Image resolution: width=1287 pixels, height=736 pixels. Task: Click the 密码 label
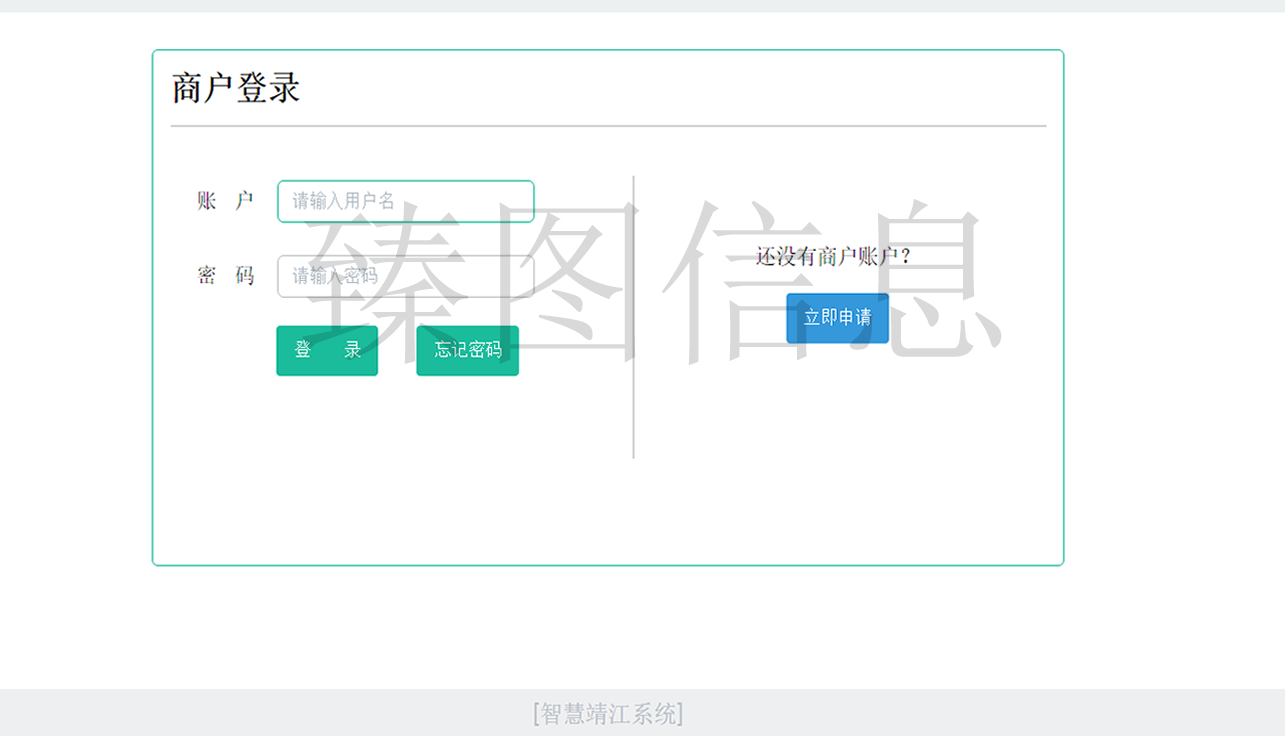point(226,276)
